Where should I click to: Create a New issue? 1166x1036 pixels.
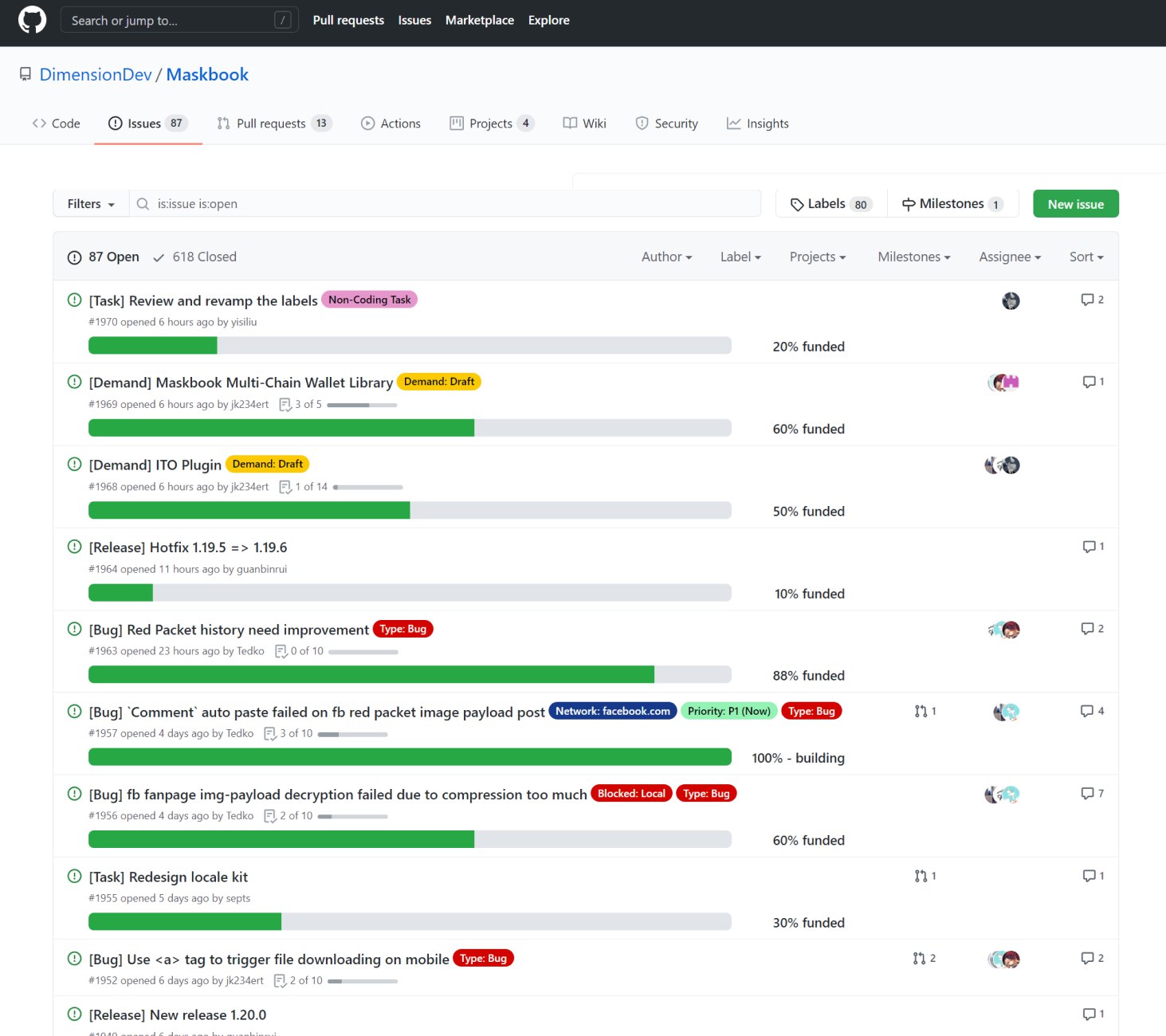click(x=1076, y=204)
